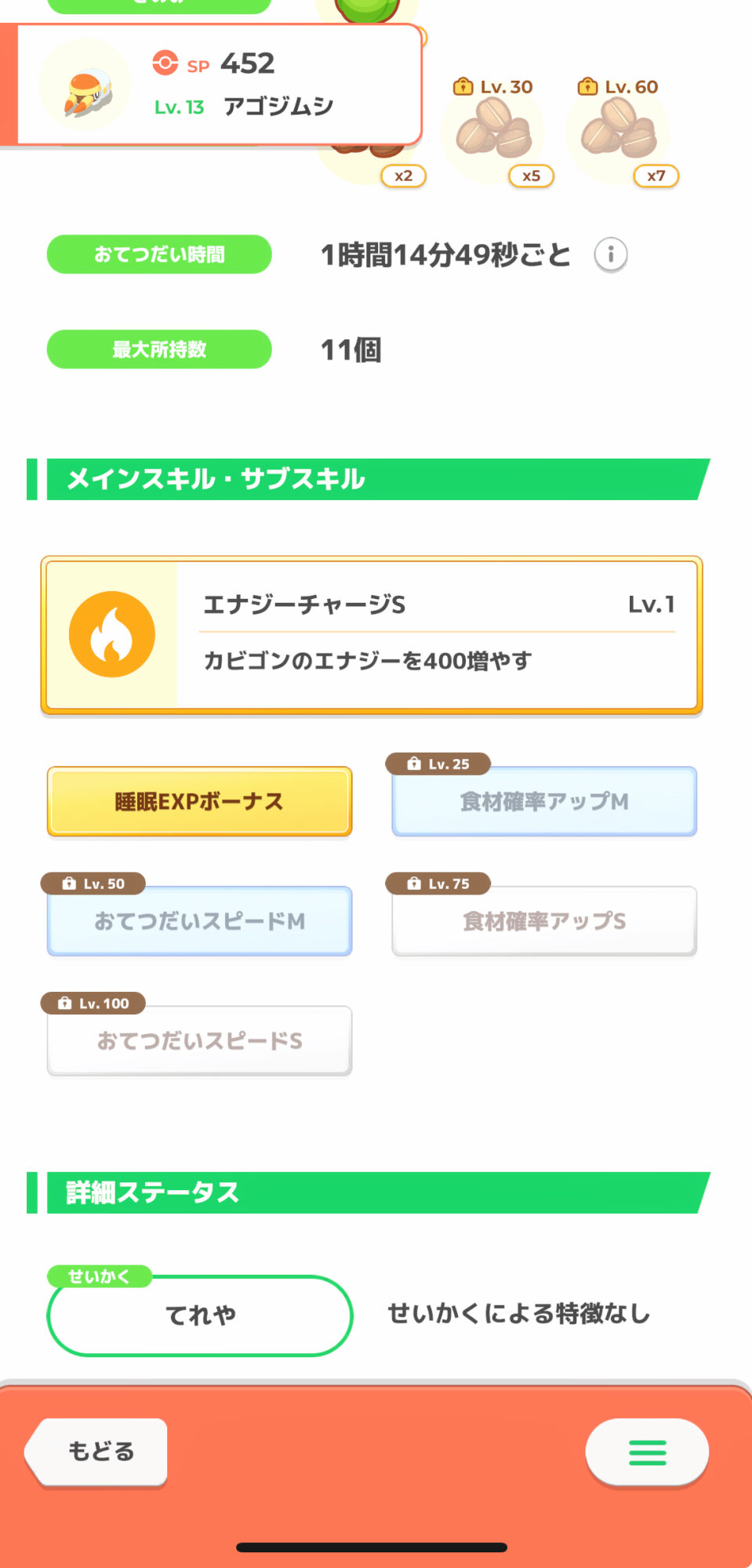
Task: Open the green hamburger menu
Action: click(647, 1453)
